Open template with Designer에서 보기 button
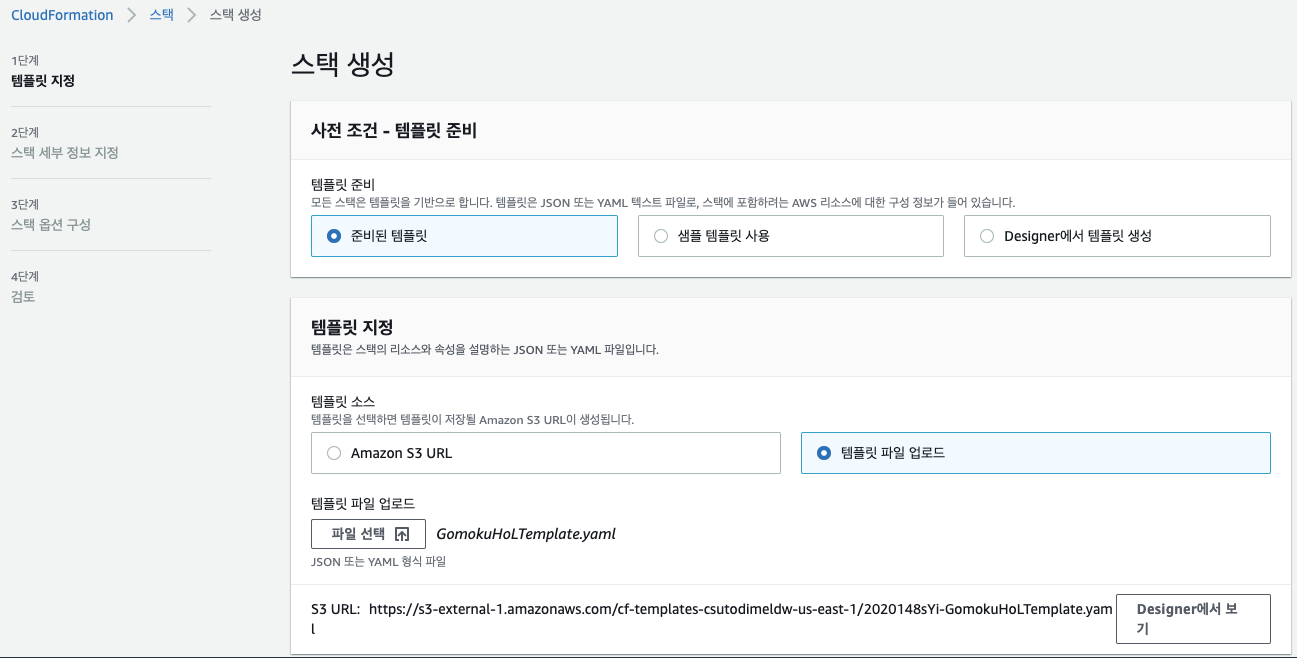This screenshot has height=658, width=1297. (1193, 619)
